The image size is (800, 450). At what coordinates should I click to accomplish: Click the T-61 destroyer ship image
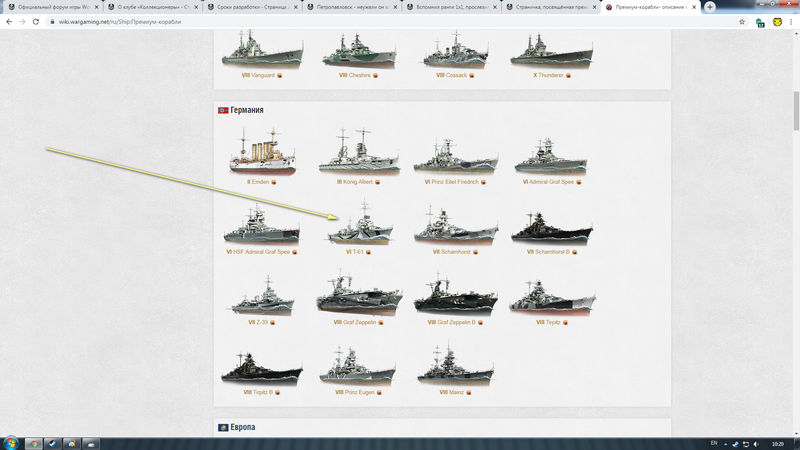point(362,226)
